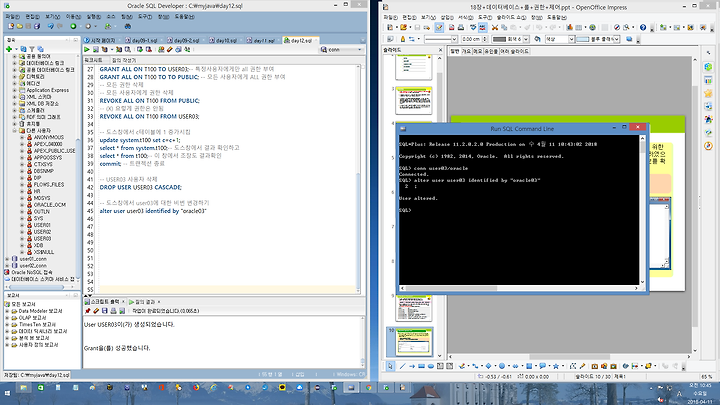Switch to Slide Sorter view tab in Impress
The width and height of the screenshot is (720, 405).
514,51
